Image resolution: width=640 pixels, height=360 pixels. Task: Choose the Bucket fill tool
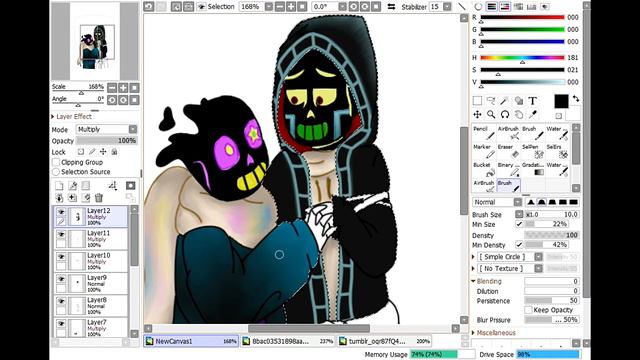(x=484, y=169)
